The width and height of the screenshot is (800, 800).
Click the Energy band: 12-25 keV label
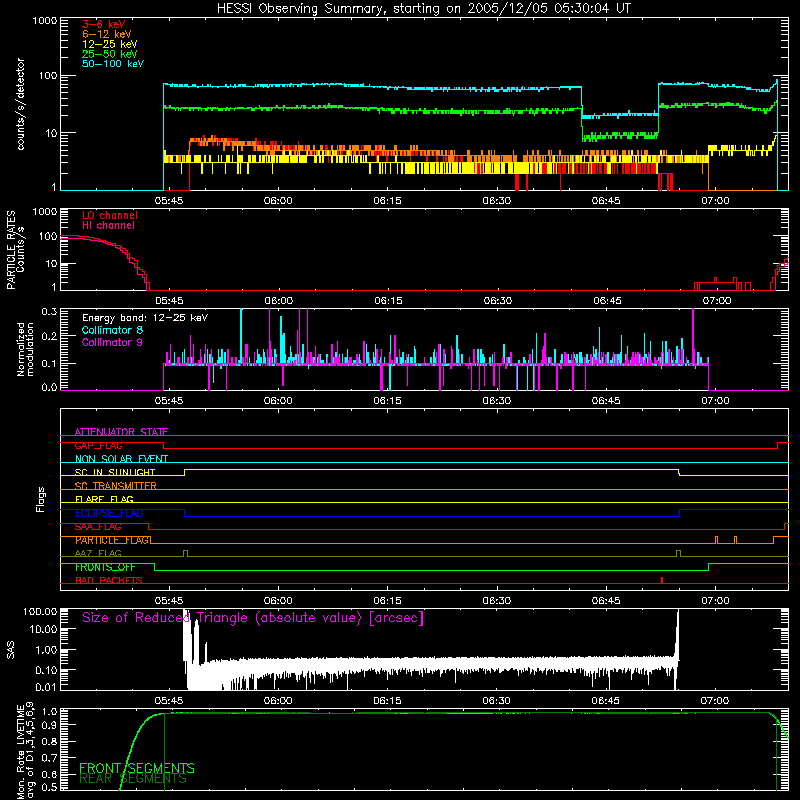pos(145,318)
